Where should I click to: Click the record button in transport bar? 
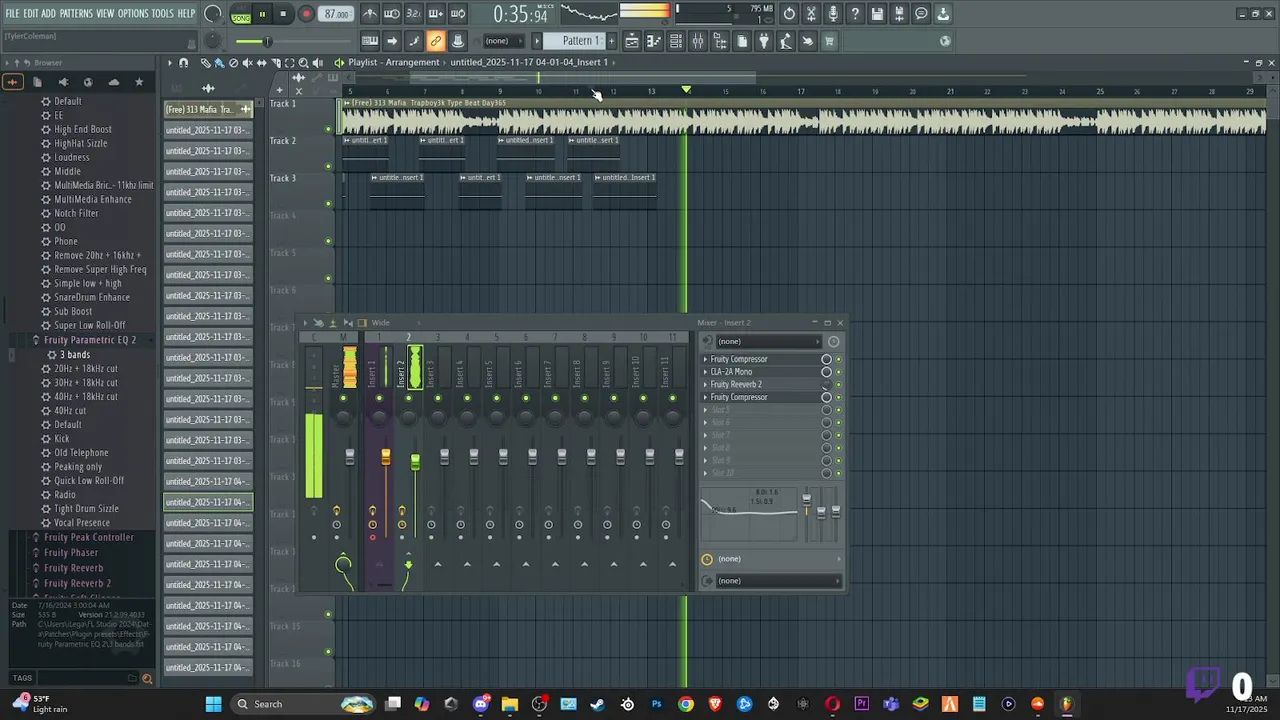[x=306, y=14]
